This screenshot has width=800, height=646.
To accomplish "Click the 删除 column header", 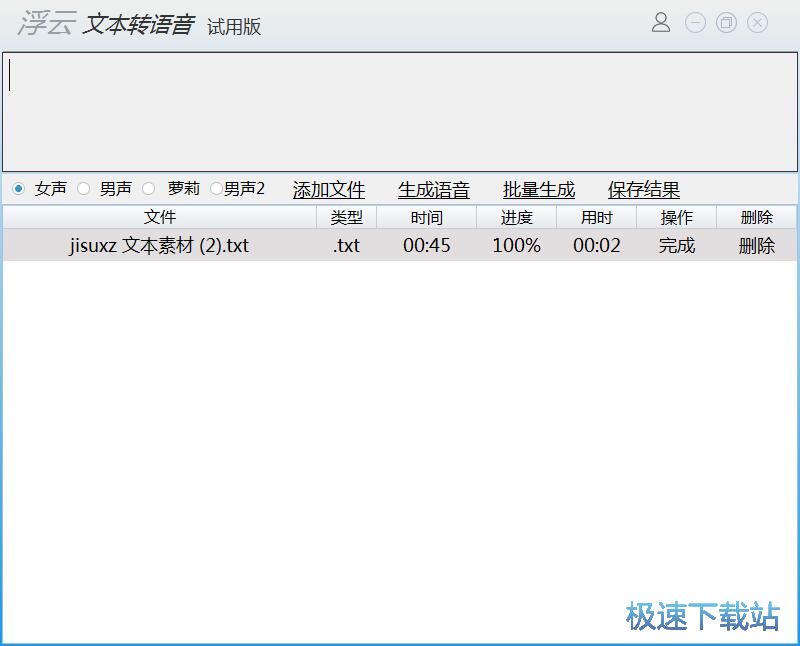I will tap(757, 217).
